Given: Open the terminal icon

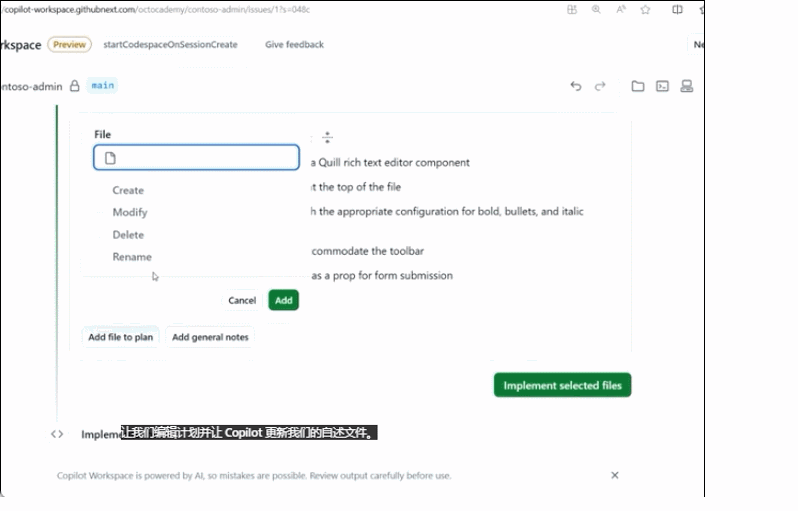Looking at the screenshot, I should point(662,86).
